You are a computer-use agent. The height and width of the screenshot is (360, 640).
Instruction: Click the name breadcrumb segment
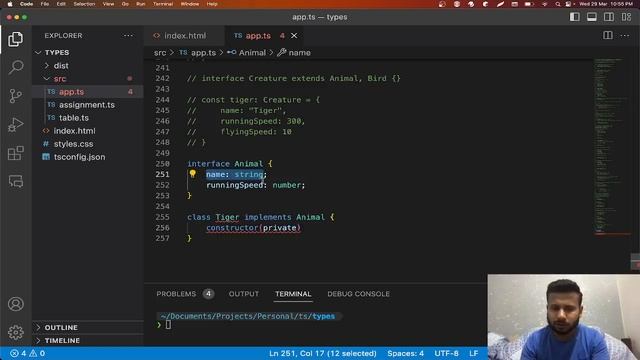(x=294, y=53)
